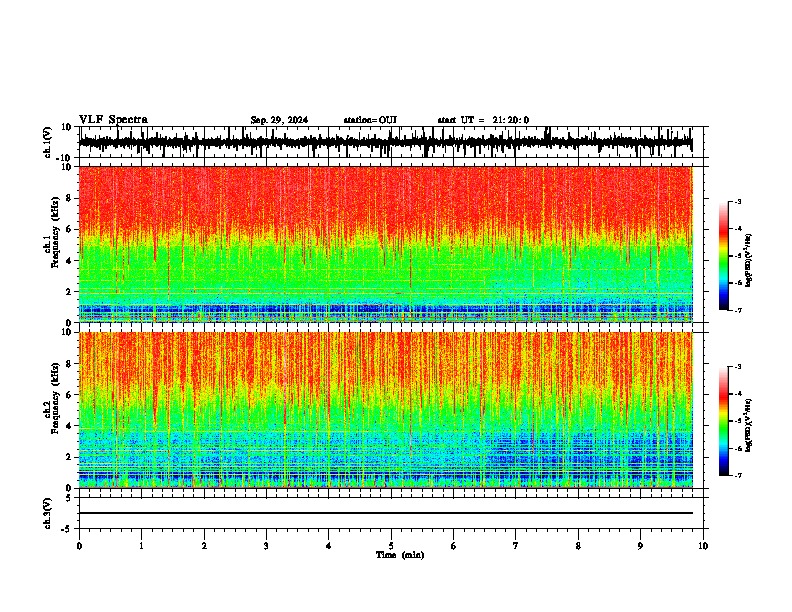The height and width of the screenshot is (612, 792).
Task: Click time axis tick label "0"
Action: tap(79, 546)
